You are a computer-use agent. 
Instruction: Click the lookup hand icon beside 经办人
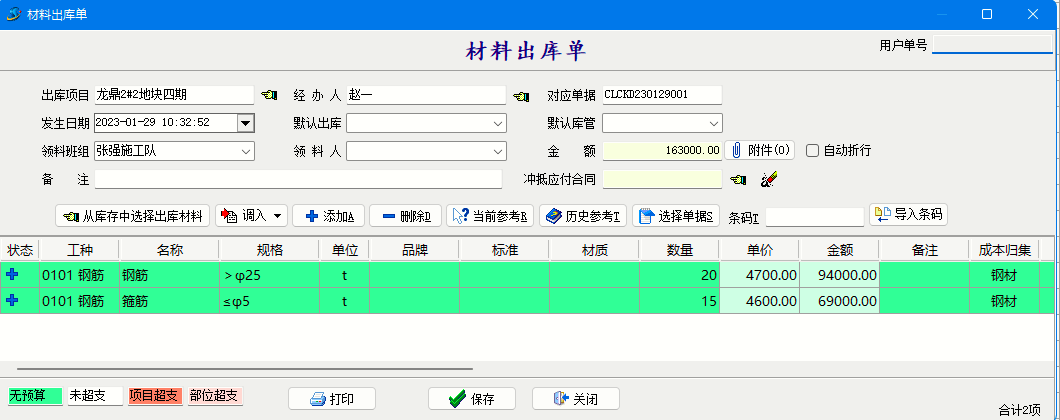pos(520,96)
